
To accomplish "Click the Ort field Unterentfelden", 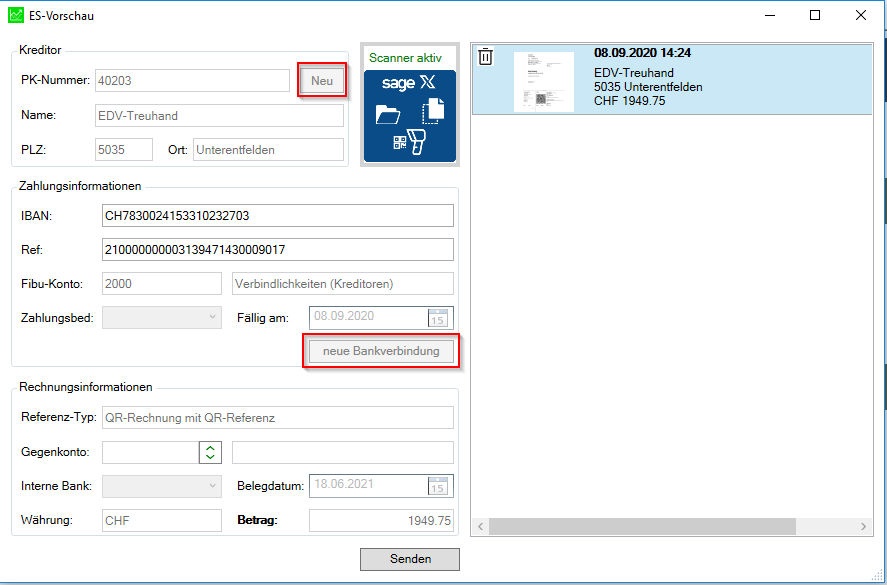I will point(268,150).
